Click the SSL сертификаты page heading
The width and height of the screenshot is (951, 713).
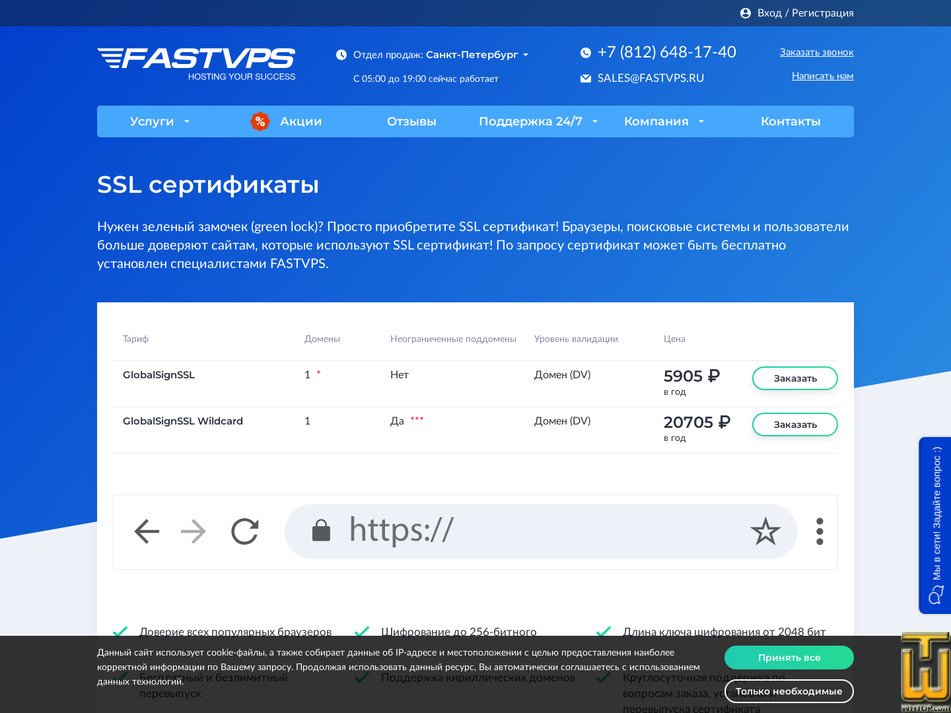(x=208, y=185)
